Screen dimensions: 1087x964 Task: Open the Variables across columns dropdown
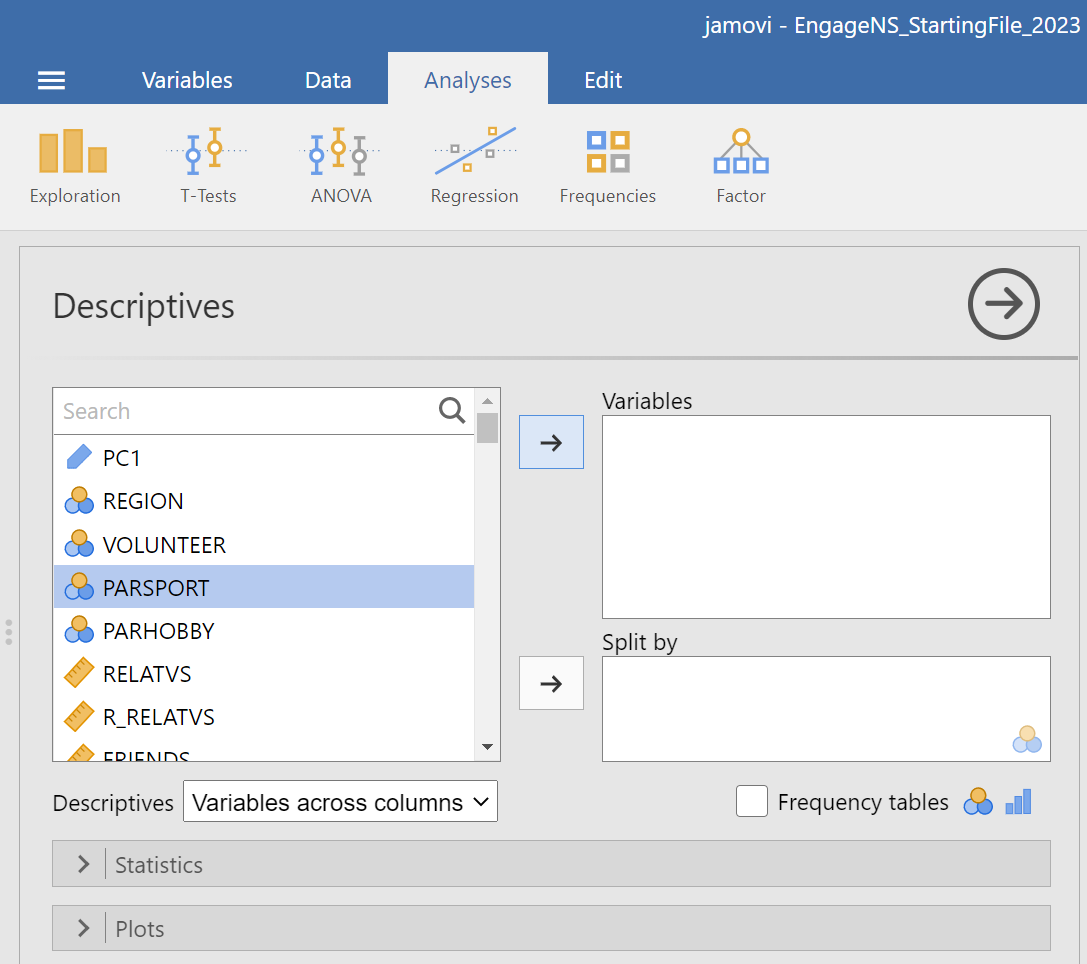pos(340,802)
